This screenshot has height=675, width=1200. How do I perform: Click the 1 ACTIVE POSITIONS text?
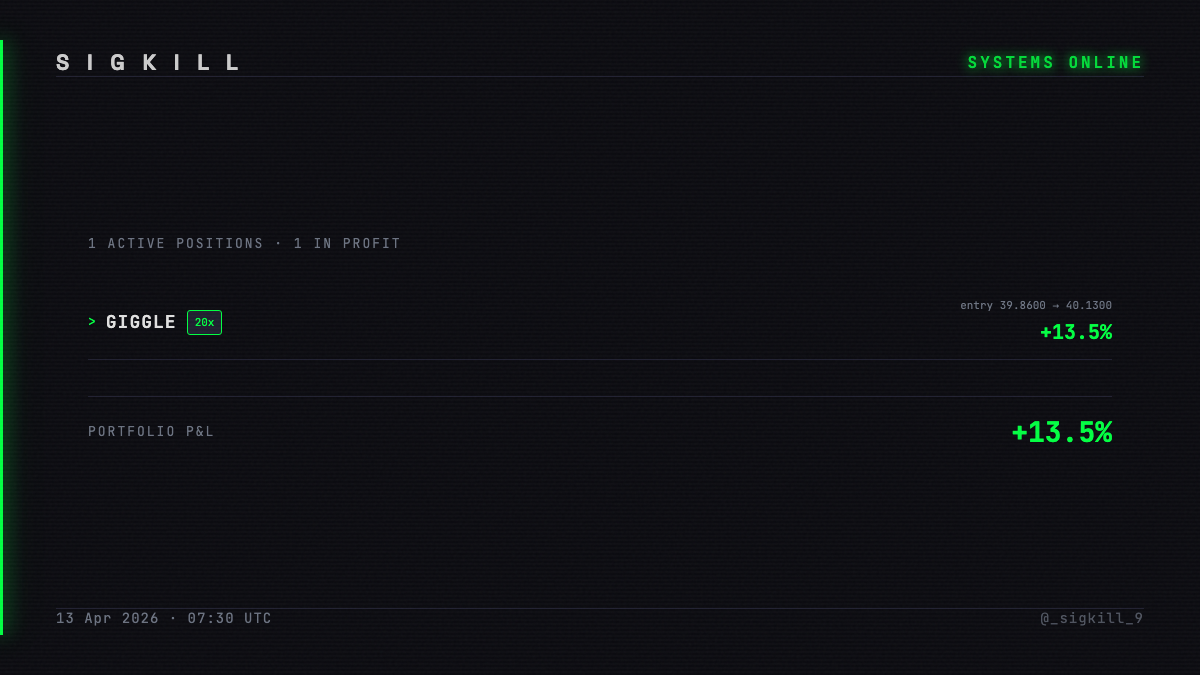tap(176, 244)
